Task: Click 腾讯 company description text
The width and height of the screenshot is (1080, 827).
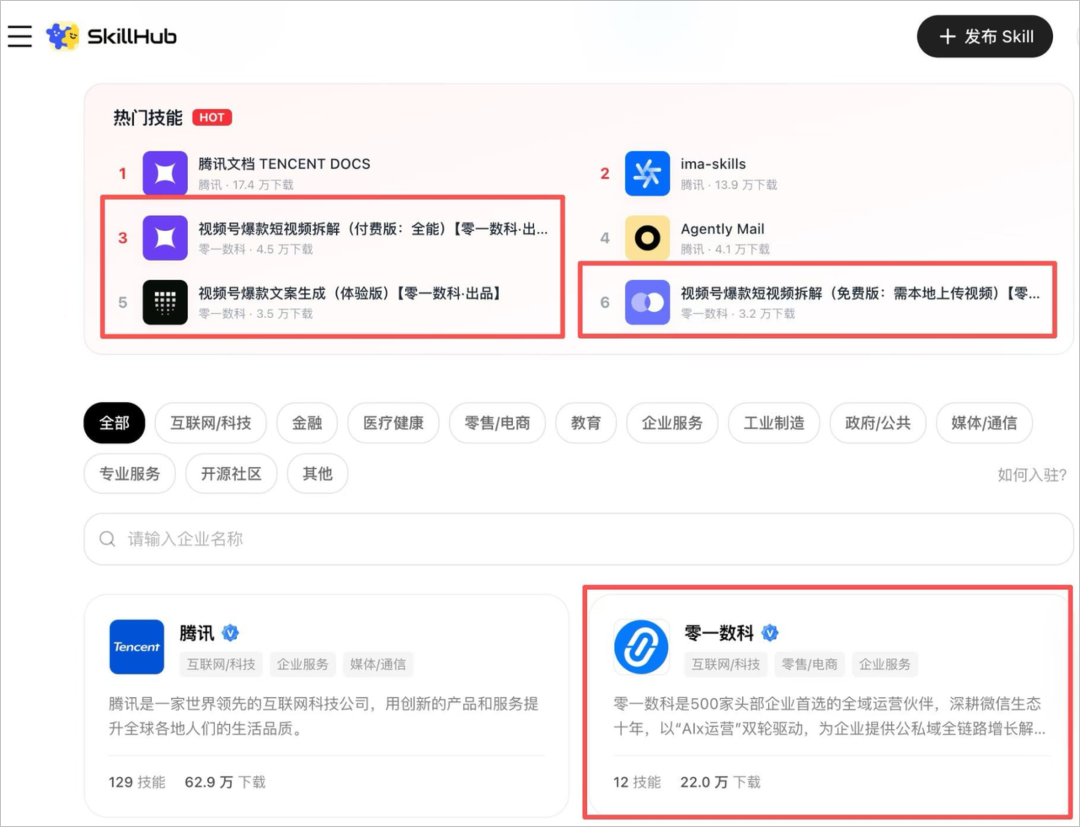Action: (x=324, y=716)
